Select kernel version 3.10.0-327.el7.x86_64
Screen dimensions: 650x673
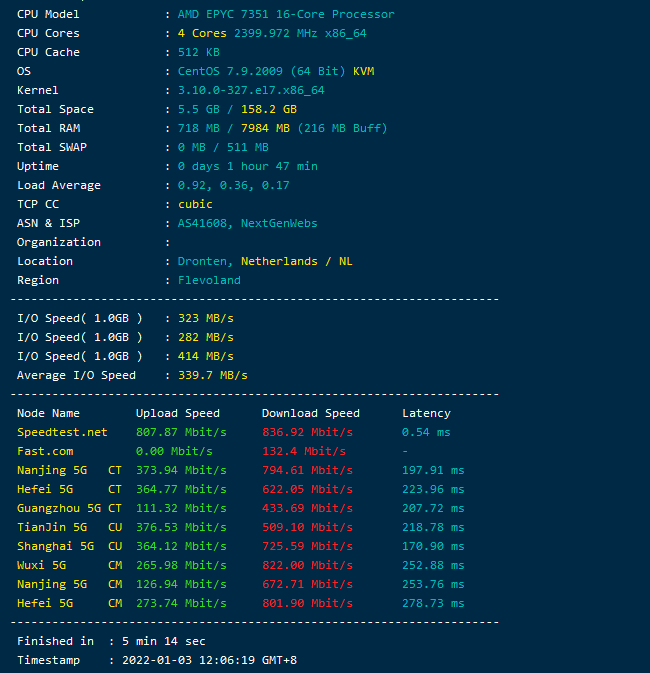pyautogui.click(x=250, y=90)
